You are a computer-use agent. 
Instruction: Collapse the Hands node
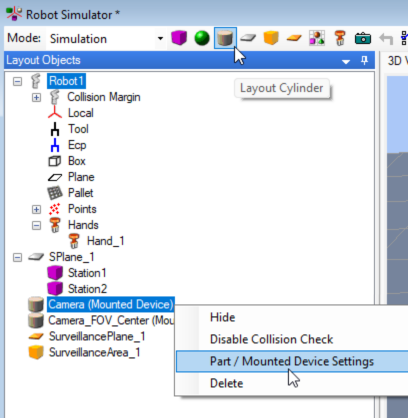pos(36,225)
